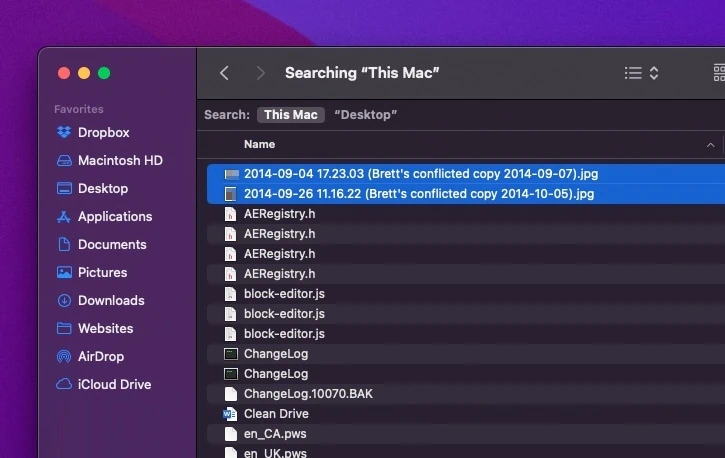Open the view options up-down arrows
The image size is (725, 458).
654,73
